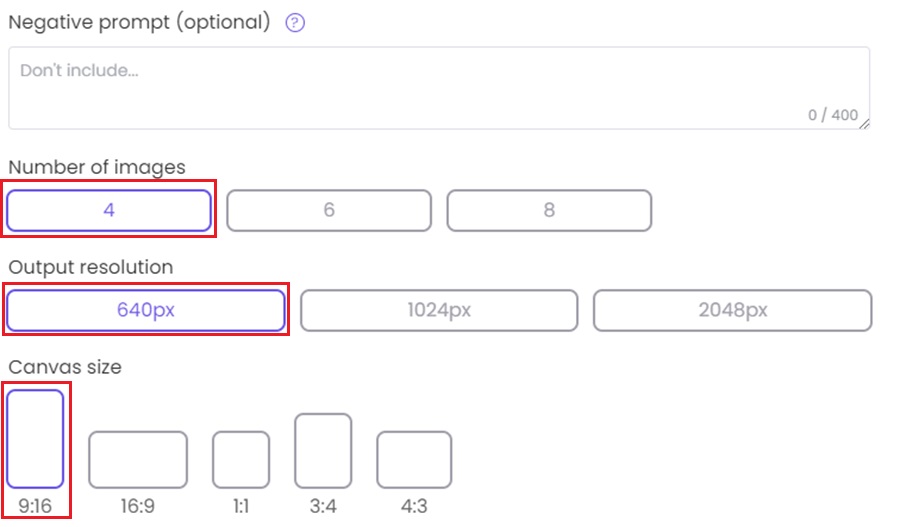Click the 'Output resolution' heading
The height and width of the screenshot is (527, 900).
tap(91, 267)
